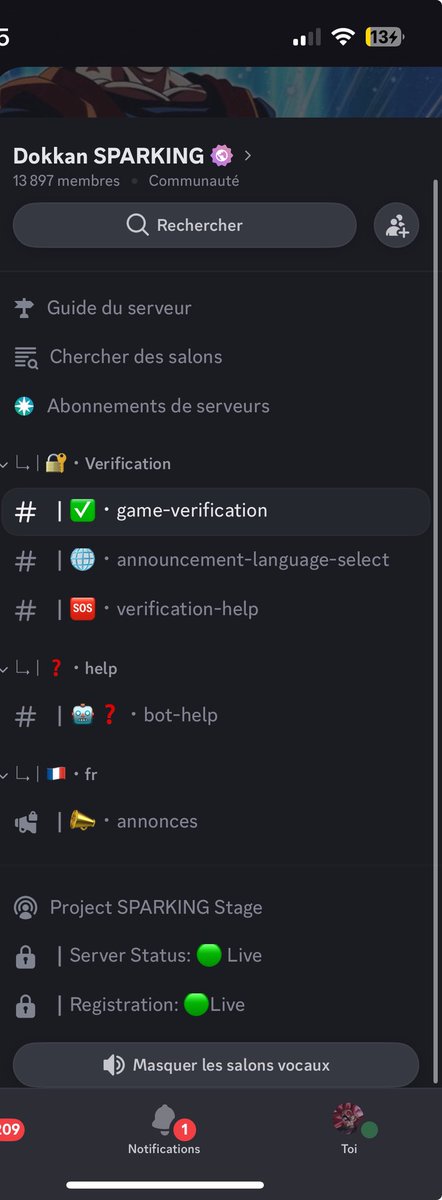
Task: Open the Dokkan SPARKING server header chevron
Action: [x=248, y=156]
